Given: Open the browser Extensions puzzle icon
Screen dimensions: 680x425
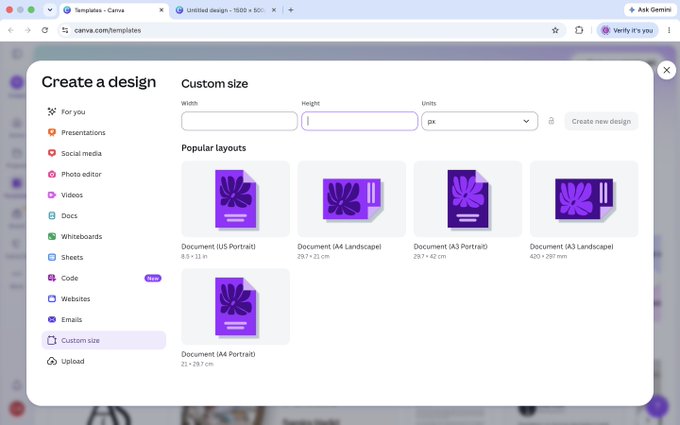Looking at the screenshot, I should [x=579, y=30].
